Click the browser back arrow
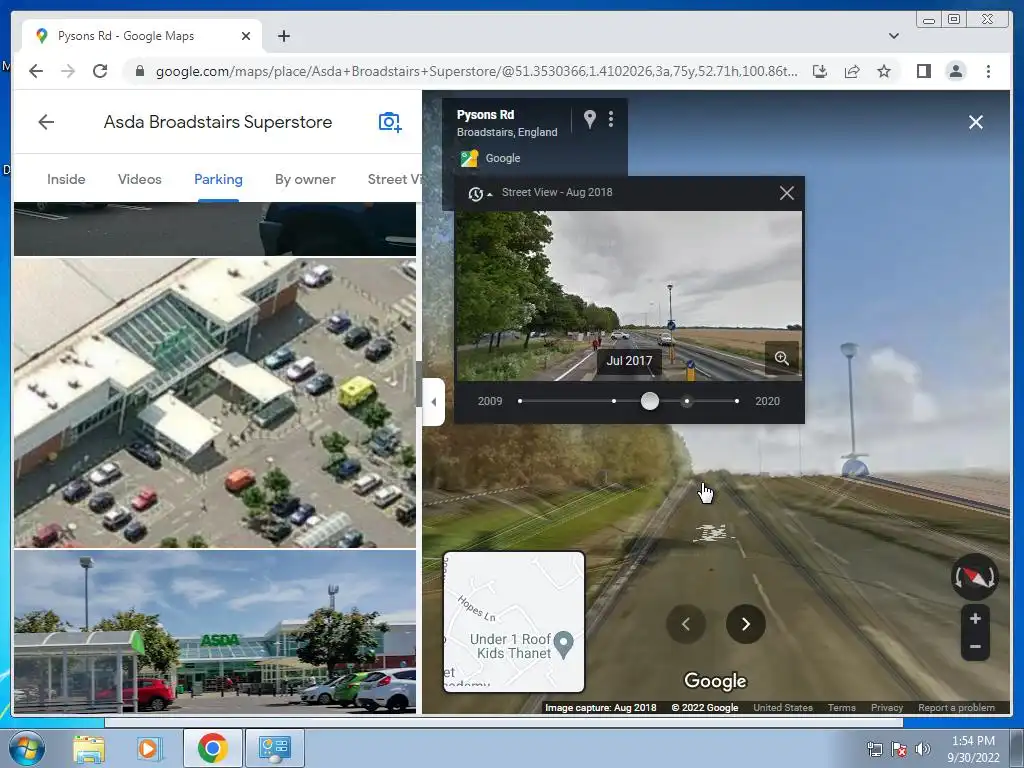1024x768 pixels. [x=36, y=71]
